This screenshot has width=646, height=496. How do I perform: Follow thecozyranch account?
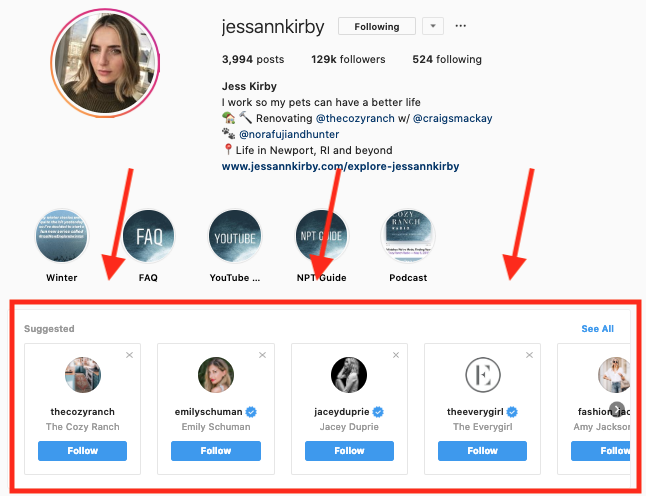(82, 451)
